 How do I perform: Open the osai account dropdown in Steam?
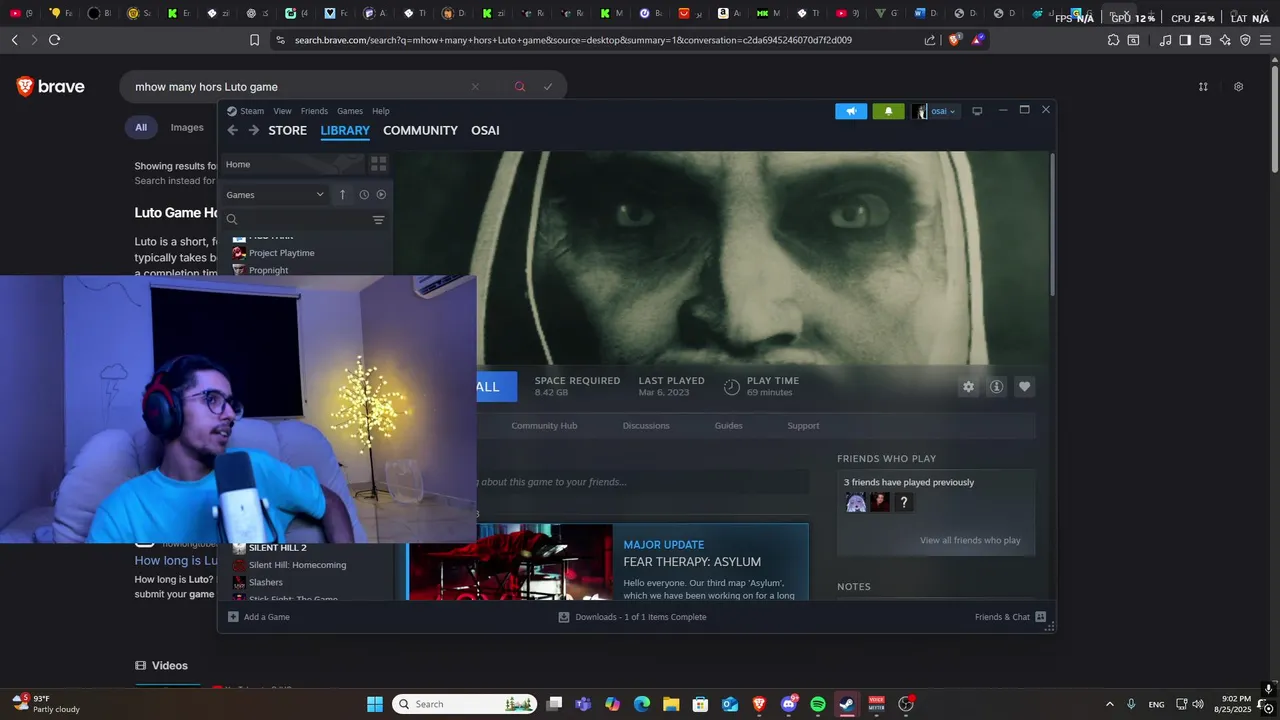[x=935, y=111]
